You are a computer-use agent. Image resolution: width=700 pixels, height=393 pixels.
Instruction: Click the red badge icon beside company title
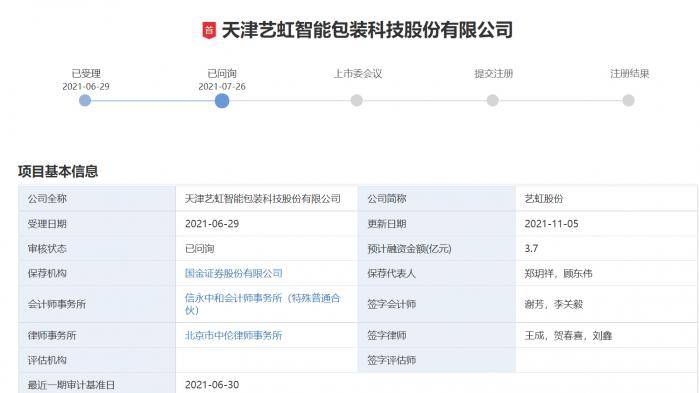[209, 30]
